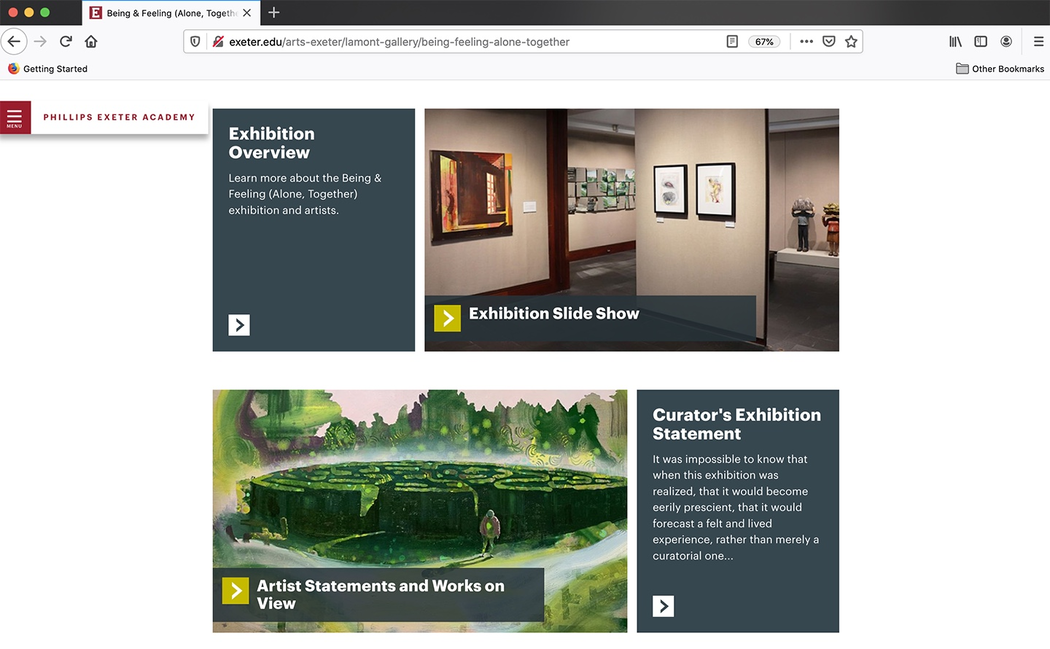The image size is (1050, 649).
Task: Go to the browser home page
Action: tap(91, 42)
